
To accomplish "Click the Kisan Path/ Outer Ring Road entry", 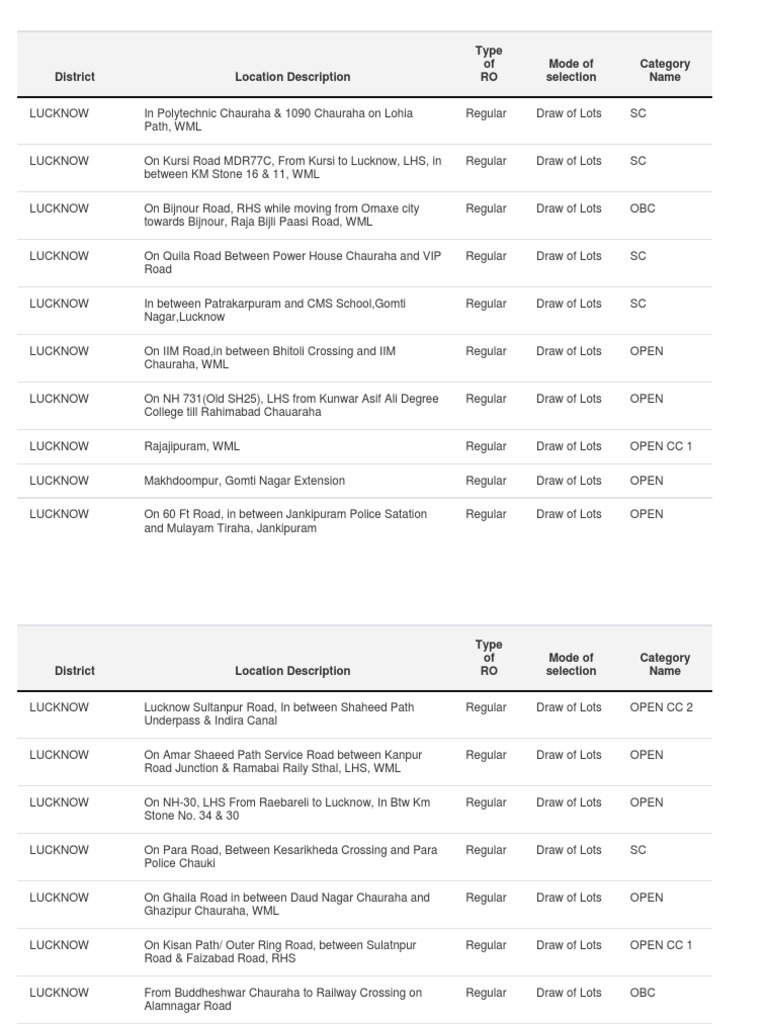I will [280, 951].
